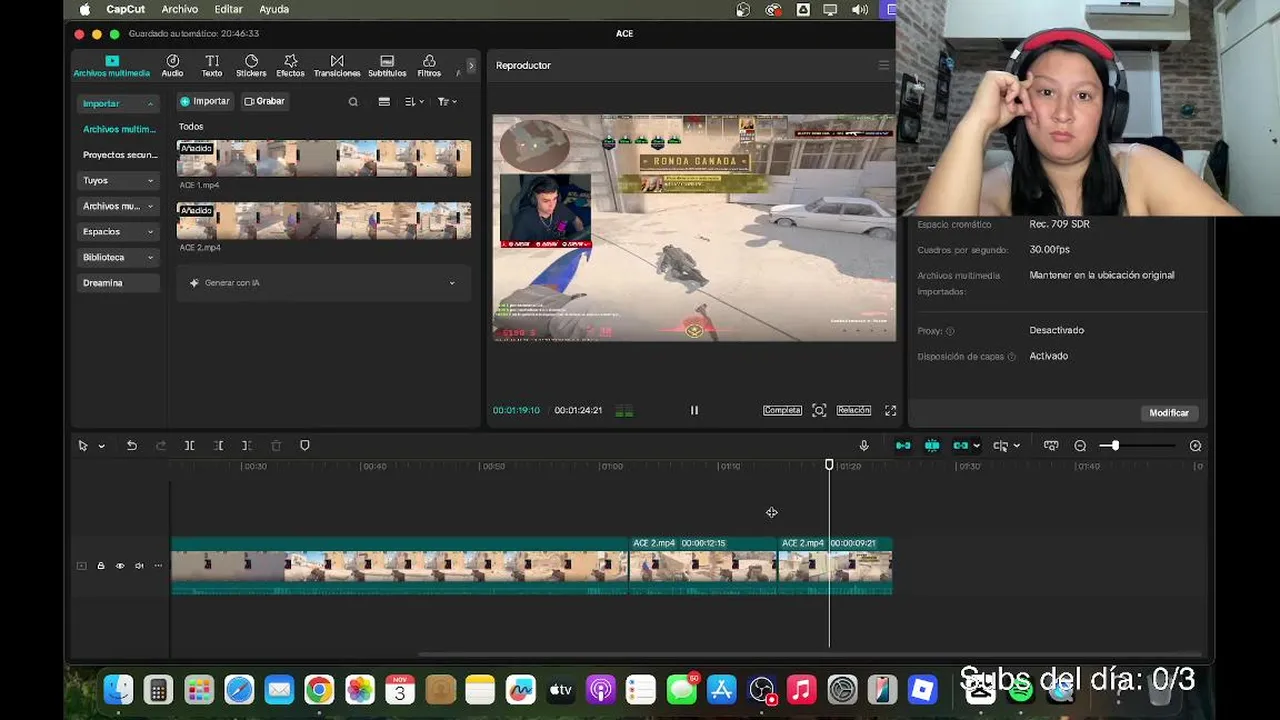This screenshot has height=720, width=1280.
Task: Click the Modificar button
Action: (1169, 413)
